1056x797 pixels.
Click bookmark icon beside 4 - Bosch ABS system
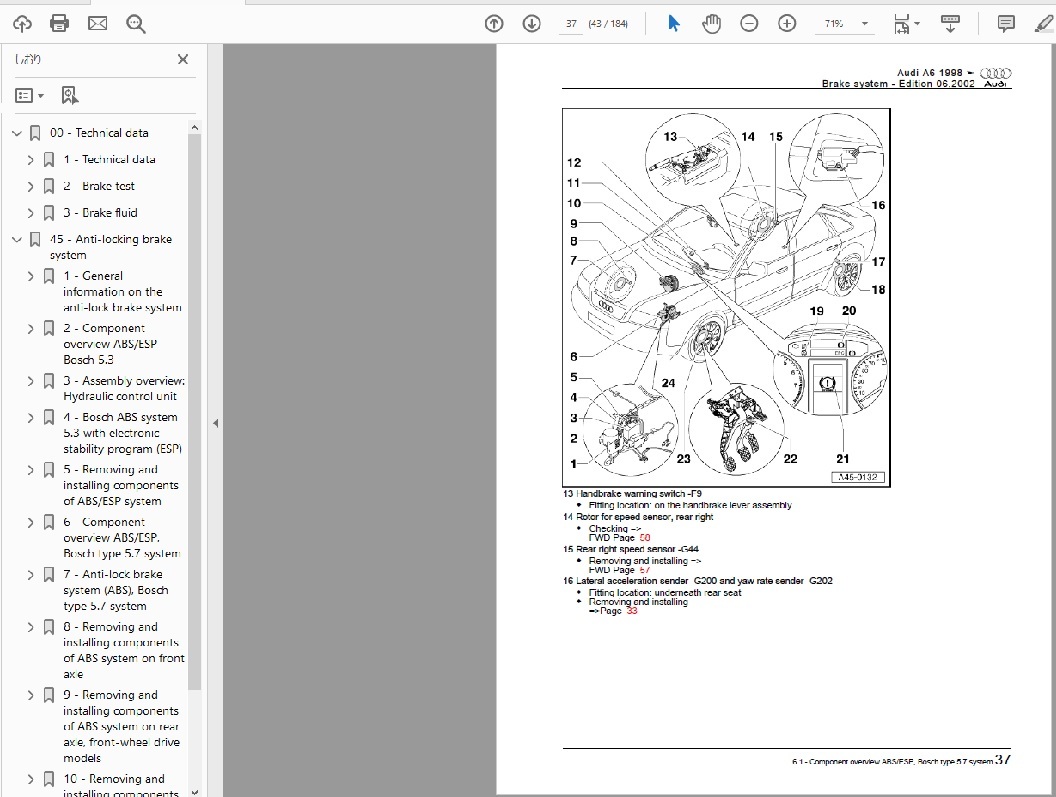tap(49, 417)
